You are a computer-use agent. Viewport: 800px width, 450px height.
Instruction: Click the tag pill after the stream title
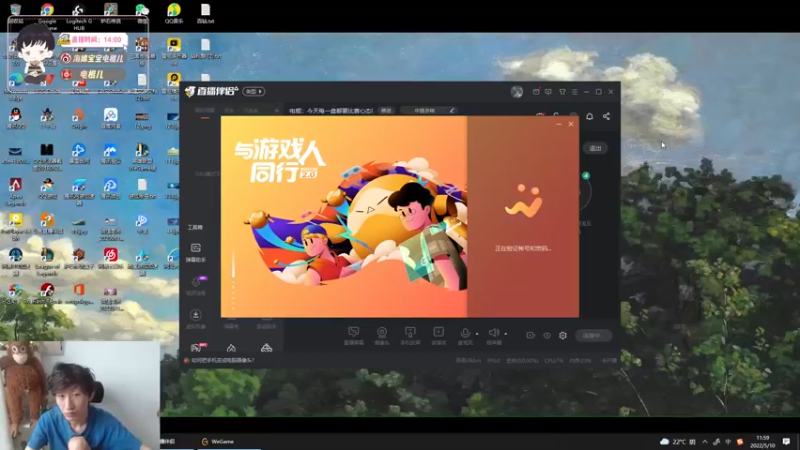pos(386,110)
